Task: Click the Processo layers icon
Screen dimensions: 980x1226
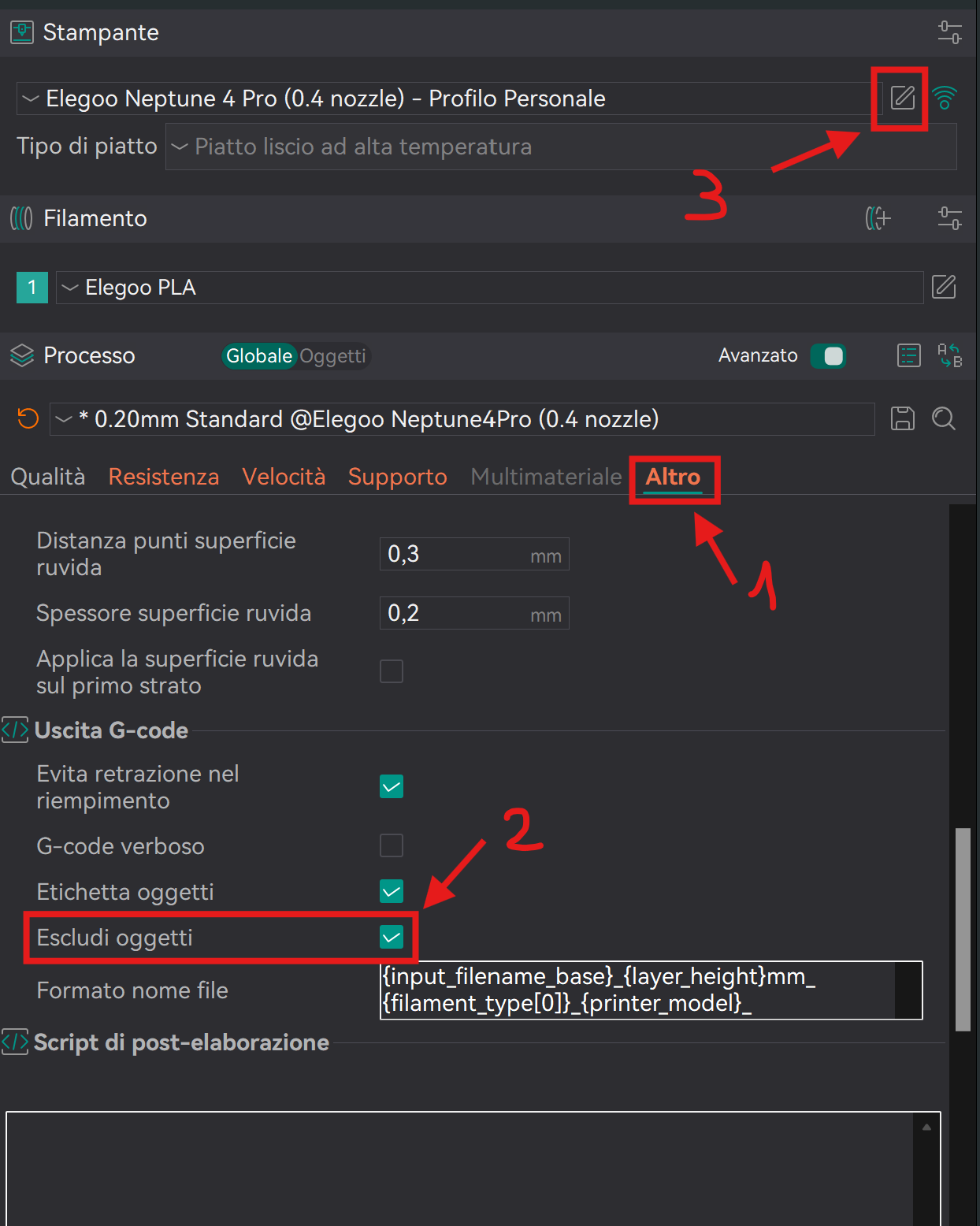Action: (x=22, y=355)
